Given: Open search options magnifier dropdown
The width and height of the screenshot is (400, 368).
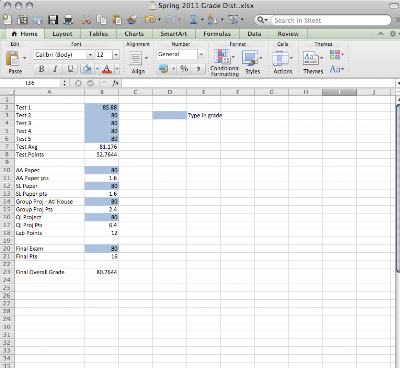Looking at the screenshot, I should [x=262, y=20].
